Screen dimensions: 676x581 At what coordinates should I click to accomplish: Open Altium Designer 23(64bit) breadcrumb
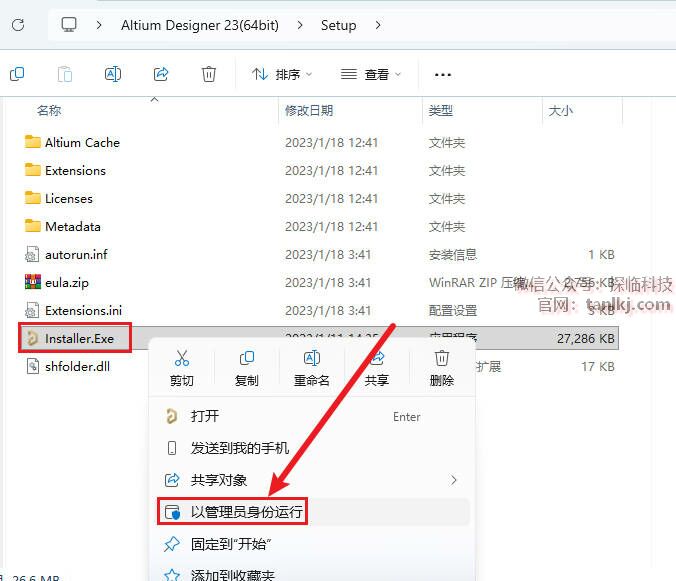click(200, 25)
